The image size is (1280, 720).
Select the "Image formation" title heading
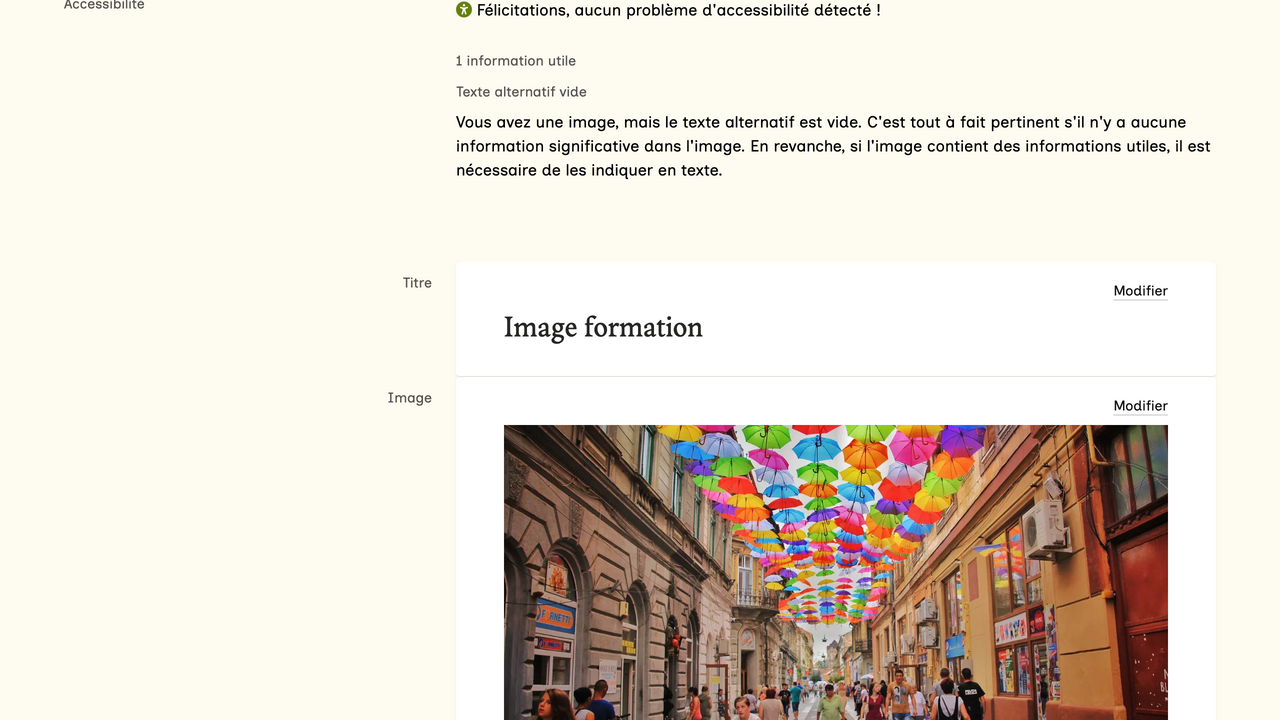[603, 327]
